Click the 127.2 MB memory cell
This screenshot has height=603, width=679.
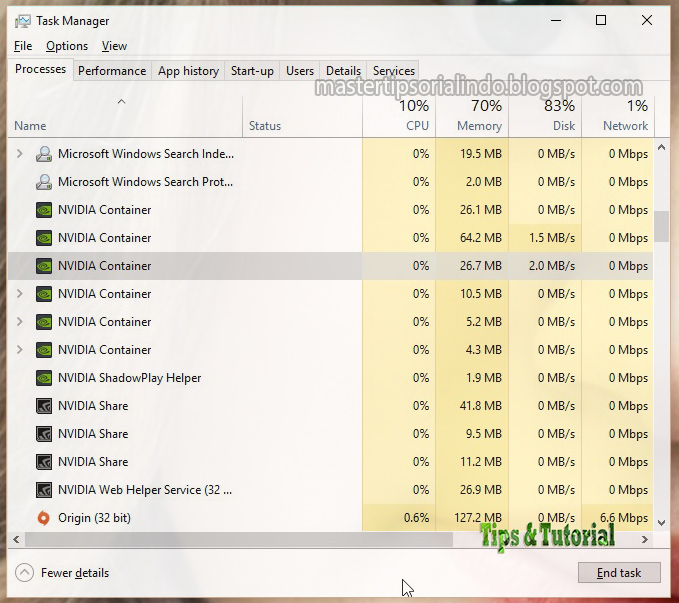pyautogui.click(x=472, y=518)
